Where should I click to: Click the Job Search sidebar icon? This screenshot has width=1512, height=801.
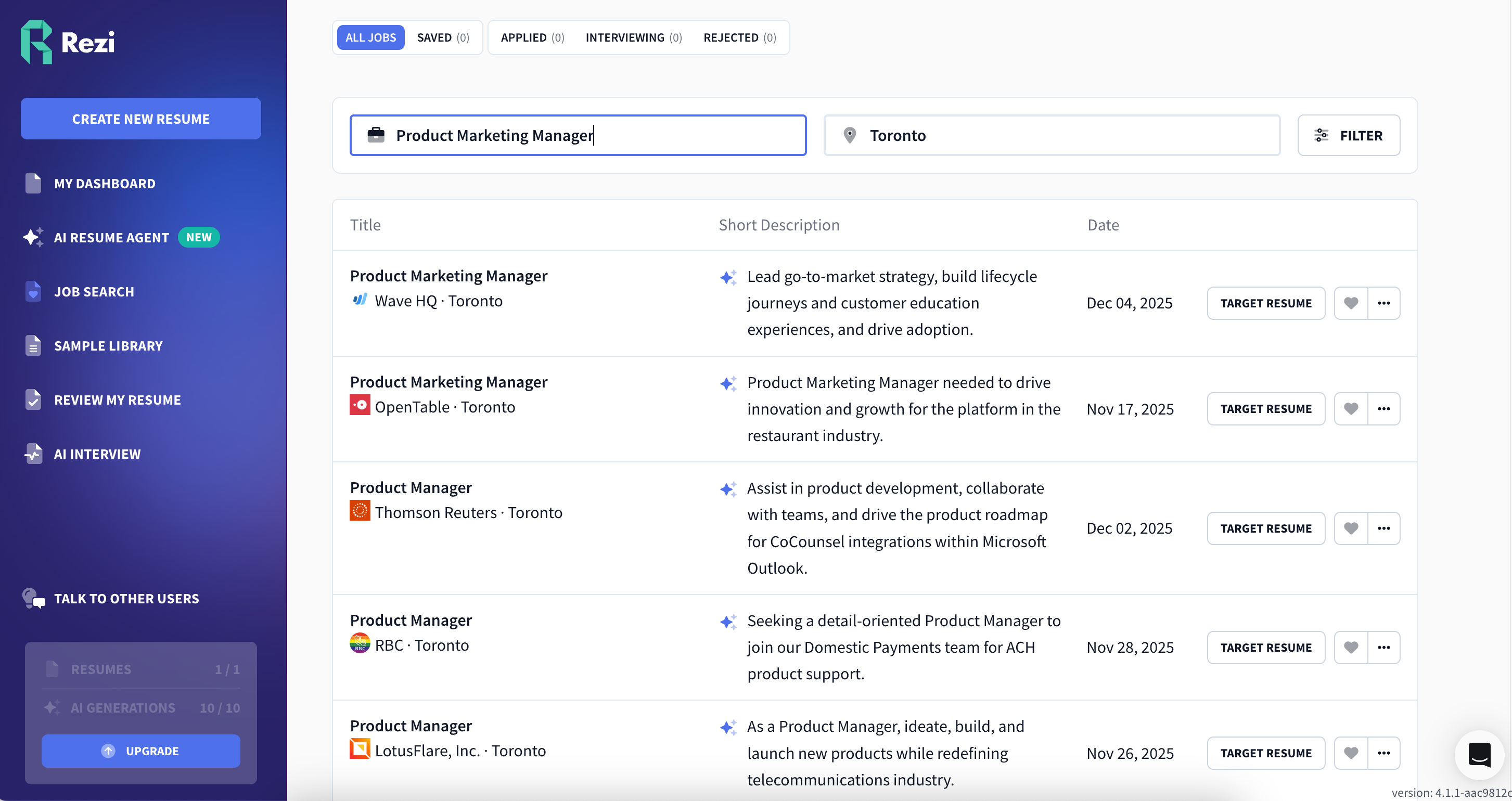pyautogui.click(x=33, y=292)
